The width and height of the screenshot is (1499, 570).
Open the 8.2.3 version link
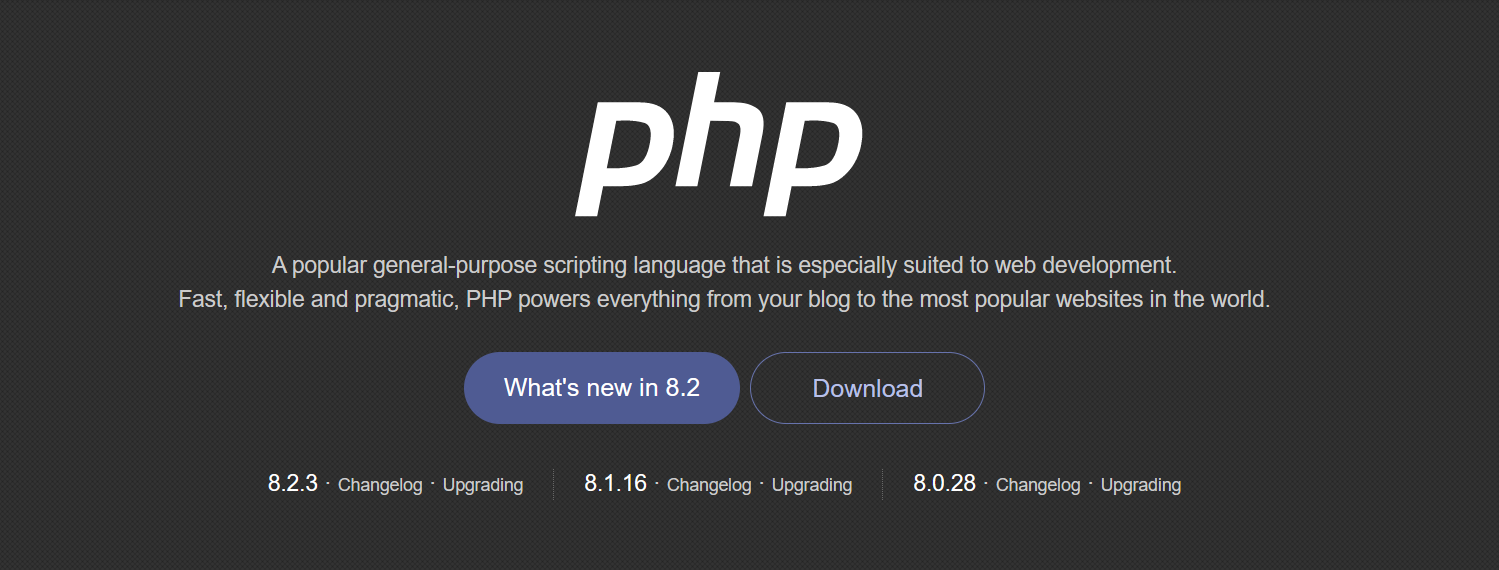293,484
